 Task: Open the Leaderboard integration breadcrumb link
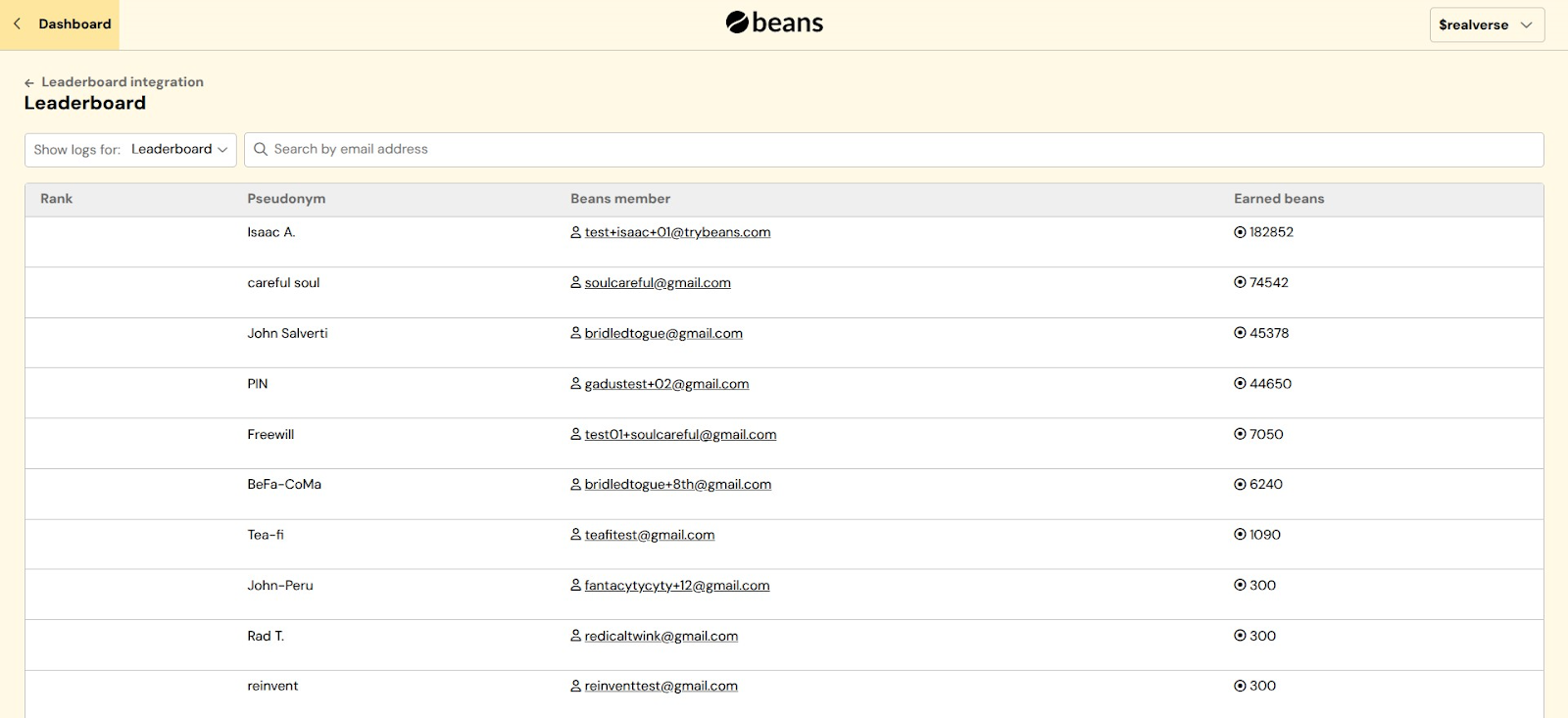[x=122, y=82]
